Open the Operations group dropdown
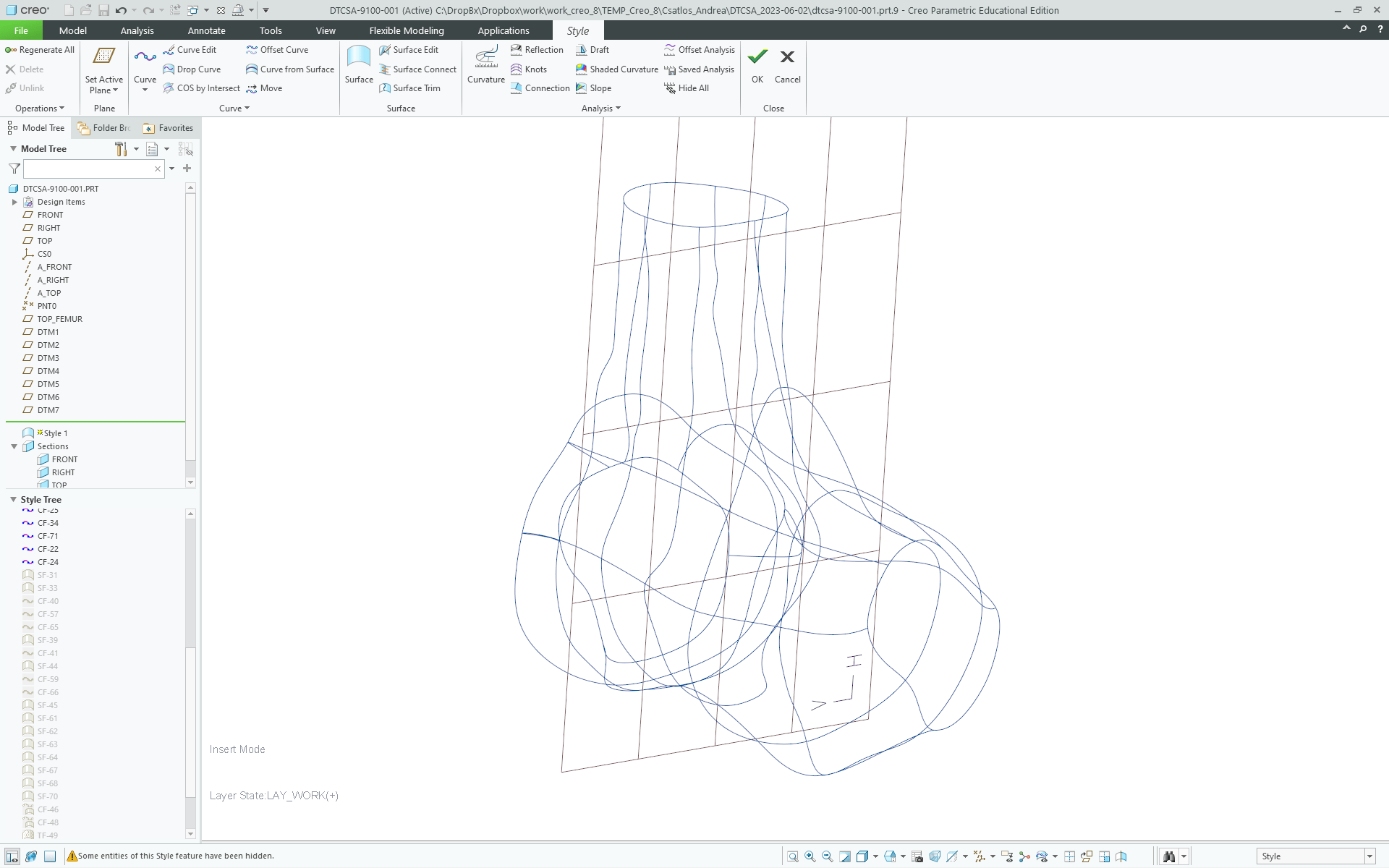This screenshot has height=868, width=1389. tap(40, 109)
